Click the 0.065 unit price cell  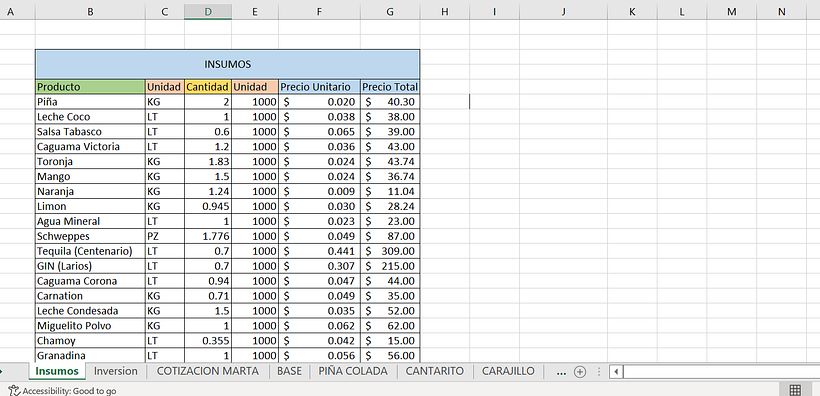(x=319, y=132)
